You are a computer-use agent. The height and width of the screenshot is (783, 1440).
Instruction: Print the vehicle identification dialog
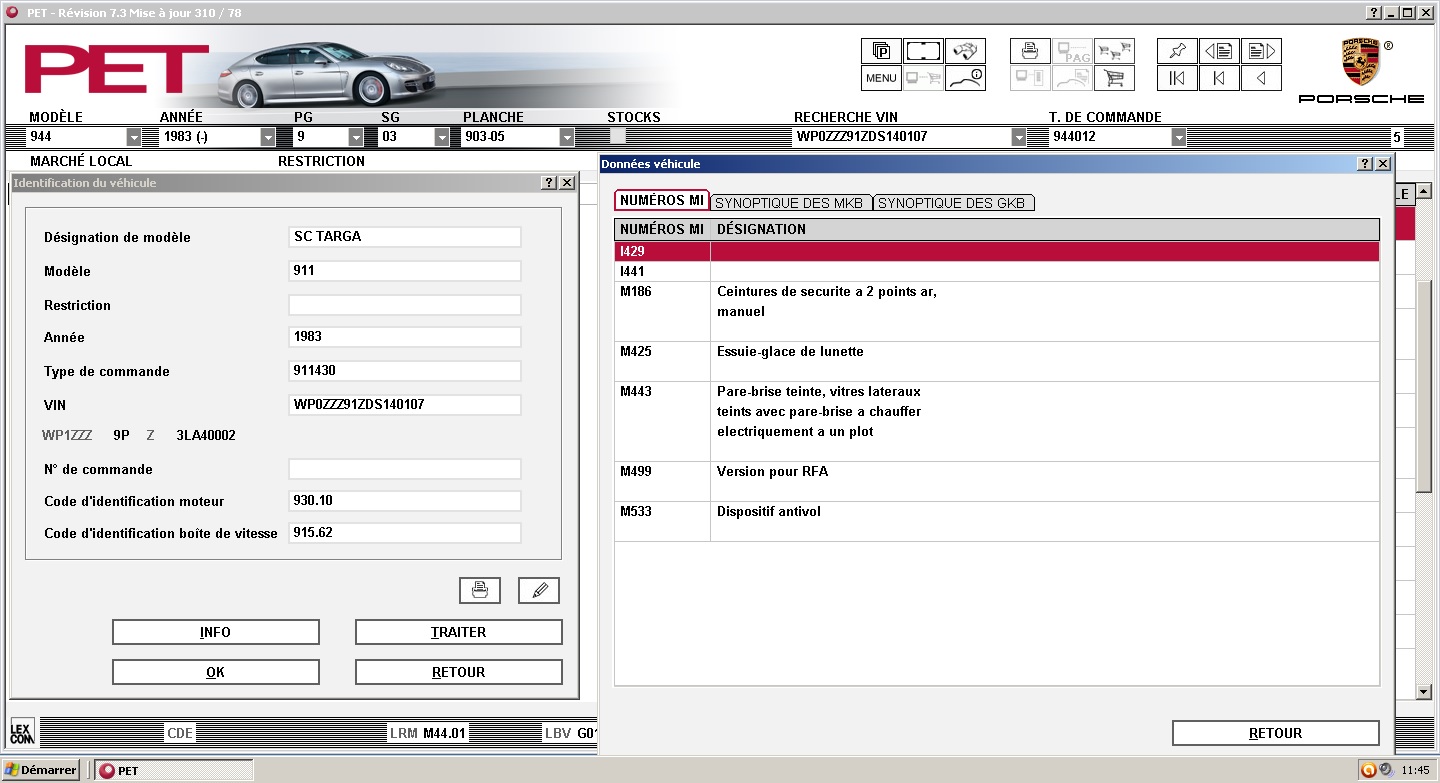480,590
